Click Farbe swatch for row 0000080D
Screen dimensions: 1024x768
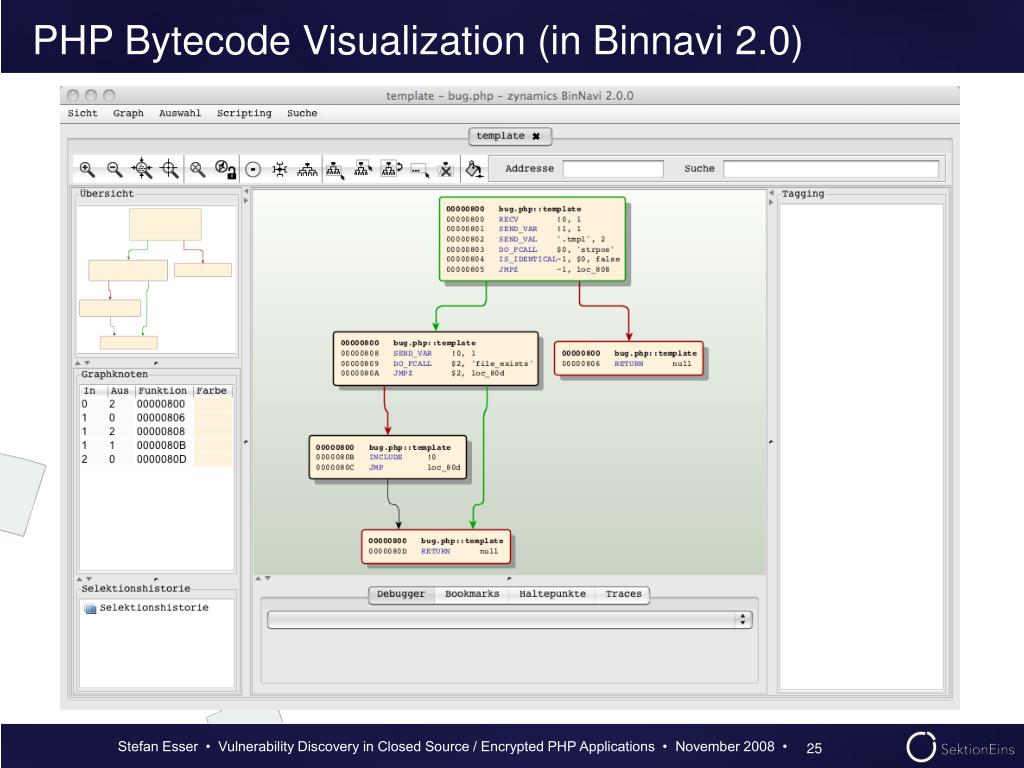(x=213, y=459)
